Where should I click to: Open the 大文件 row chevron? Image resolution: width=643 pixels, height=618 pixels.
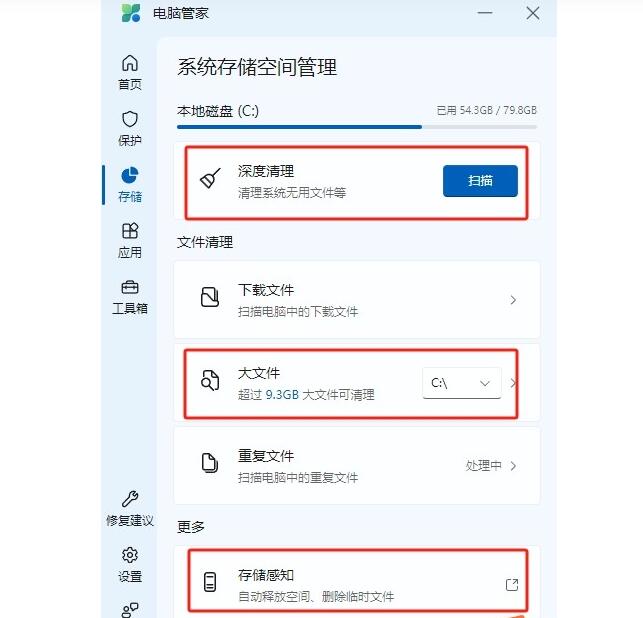click(513, 383)
